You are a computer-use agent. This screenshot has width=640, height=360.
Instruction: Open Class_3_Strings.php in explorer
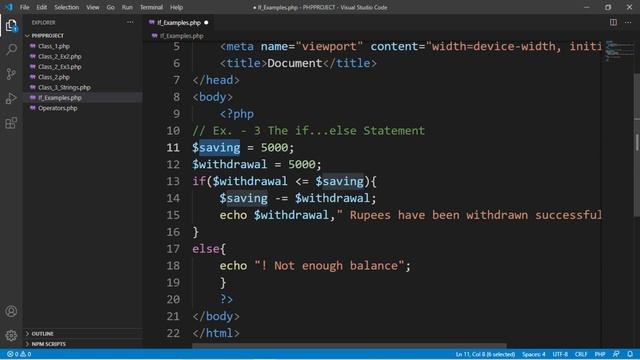point(64,87)
